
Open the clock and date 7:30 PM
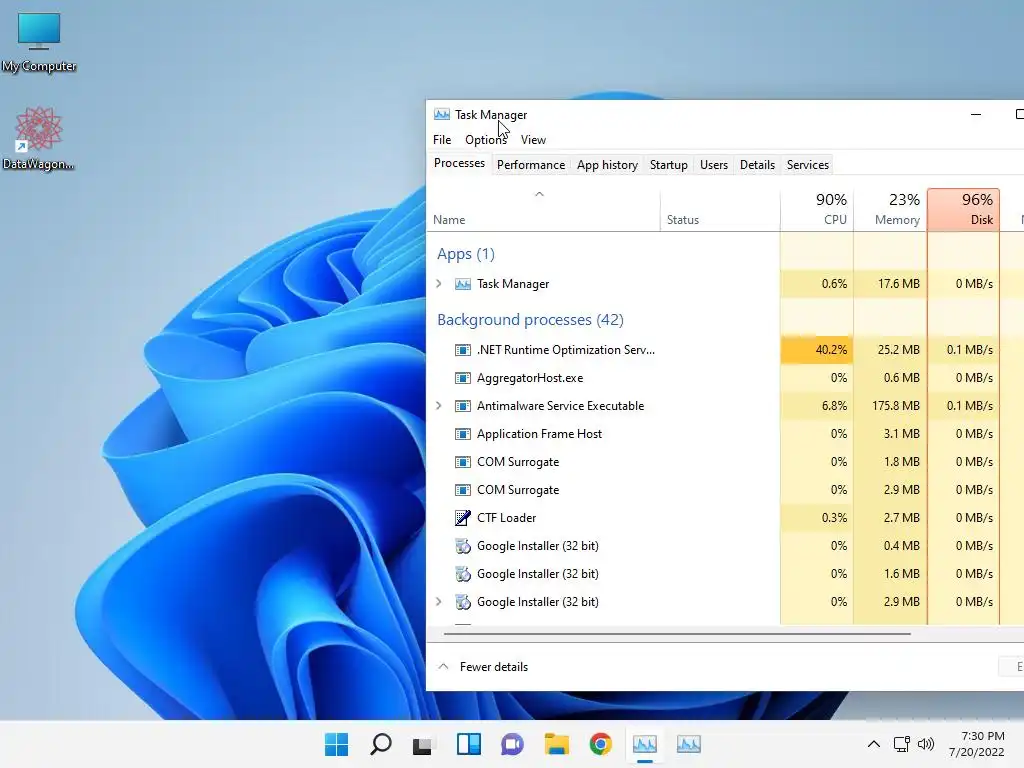tap(977, 744)
